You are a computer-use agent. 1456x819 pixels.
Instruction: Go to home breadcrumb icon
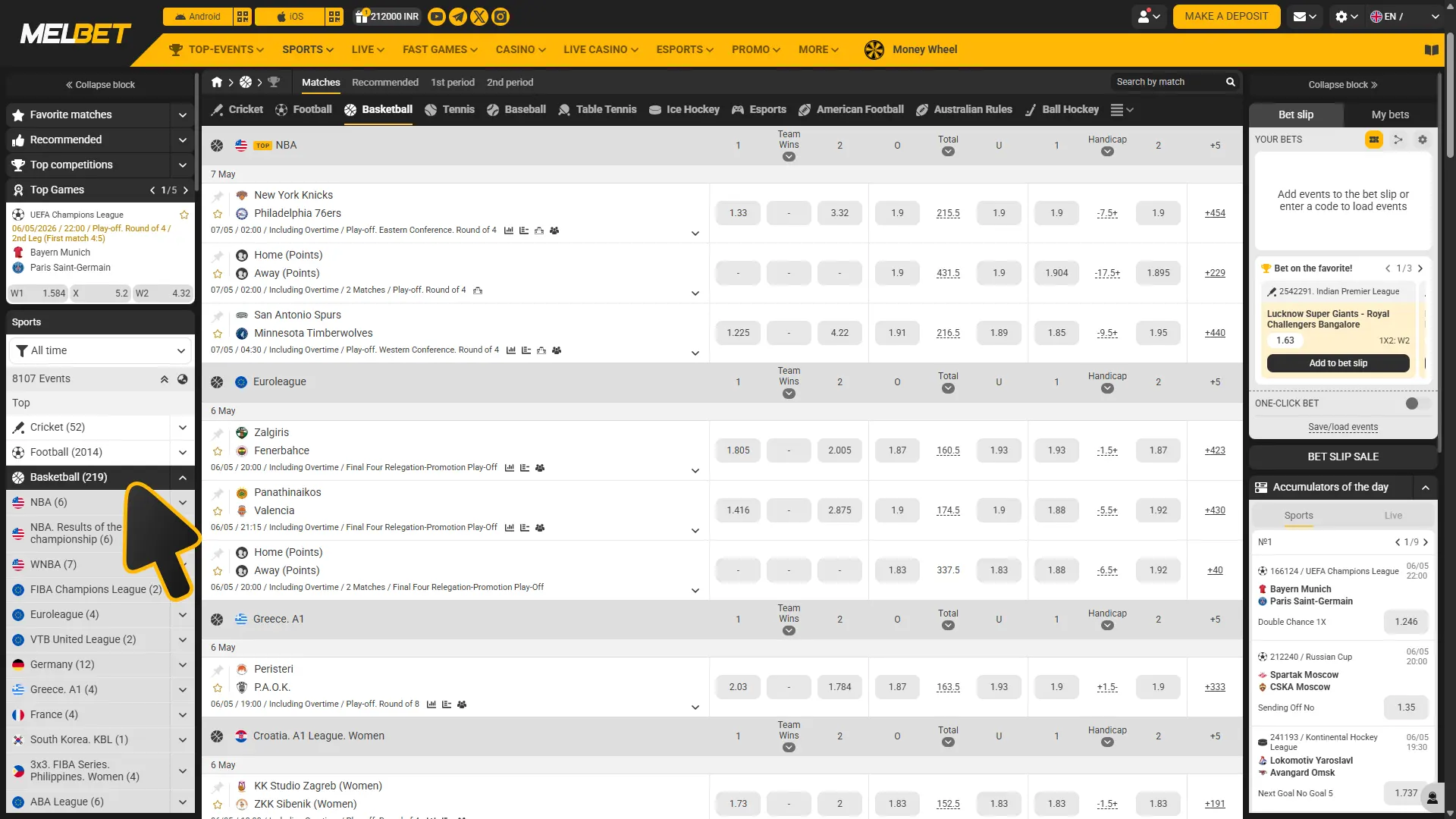[217, 82]
